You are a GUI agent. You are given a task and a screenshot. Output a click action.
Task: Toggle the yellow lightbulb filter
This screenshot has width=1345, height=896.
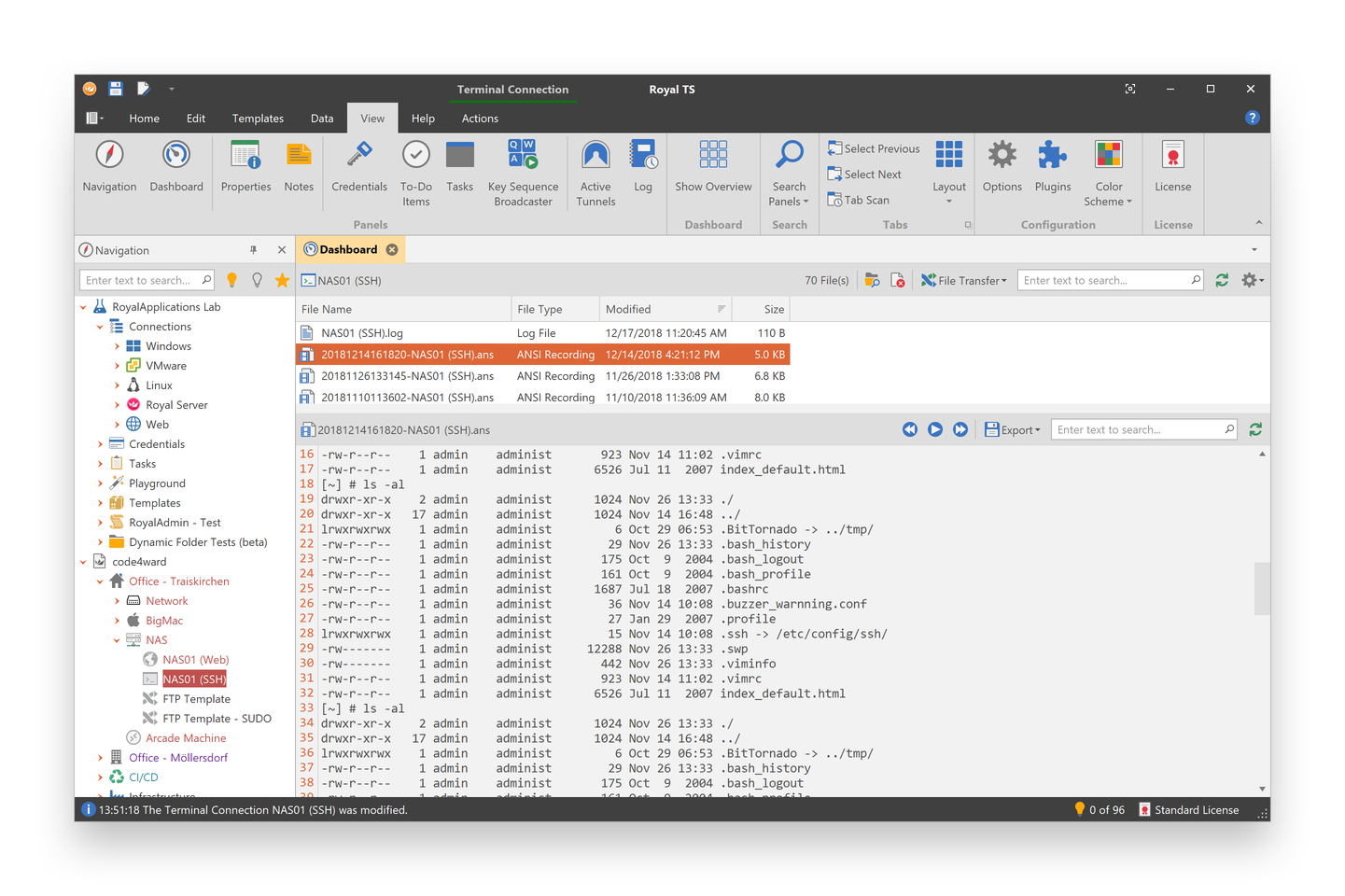pyautogui.click(x=231, y=279)
